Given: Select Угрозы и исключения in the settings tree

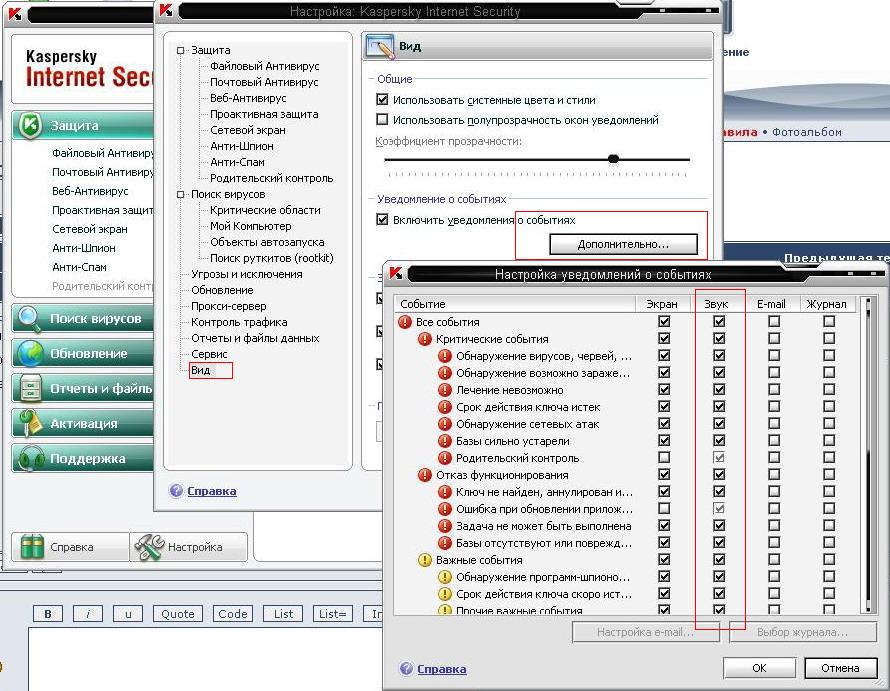Looking at the screenshot, I should pyautogui.click(x=246, y=274).
